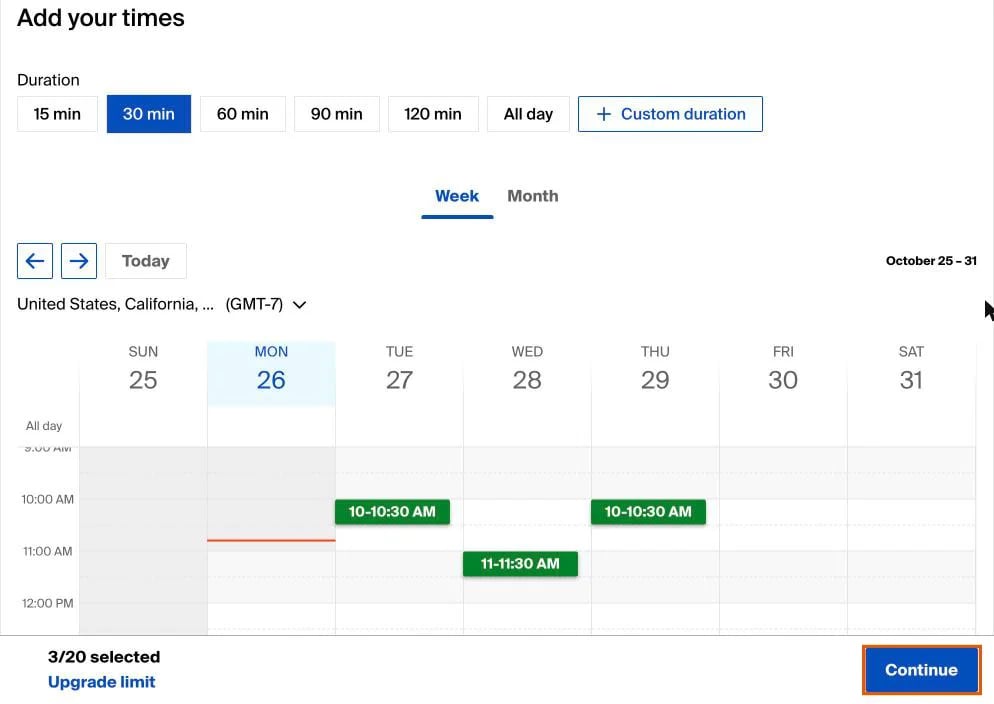This screenshot has width=994, height=704.
Task: Click the 12:00 PM time label
Action: tap(48, 603)
